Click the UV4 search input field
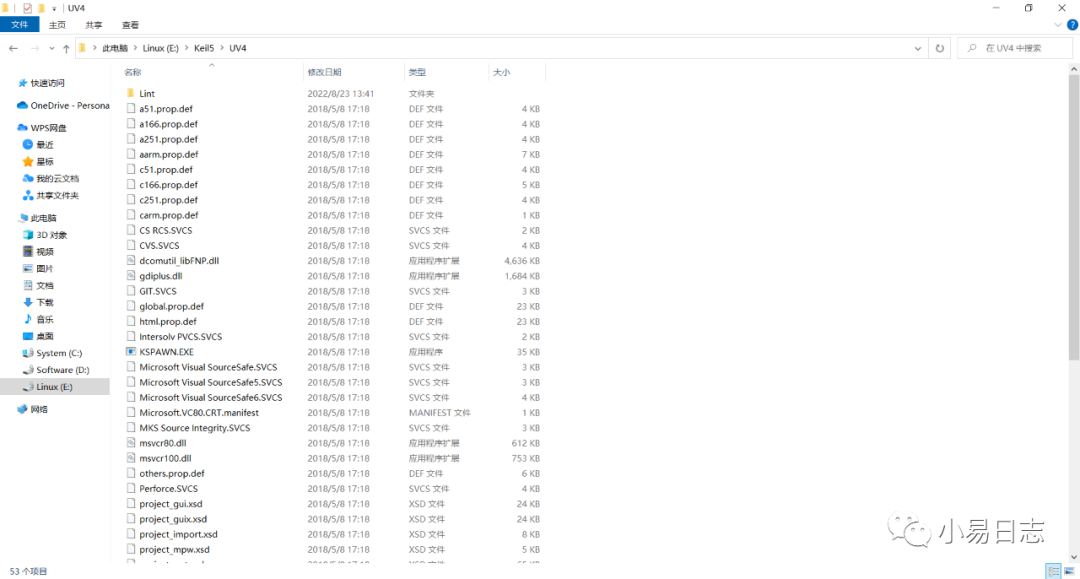The height and width of the screenshot is (579, 1080). pyautogui.click(x=1015, y=48)
